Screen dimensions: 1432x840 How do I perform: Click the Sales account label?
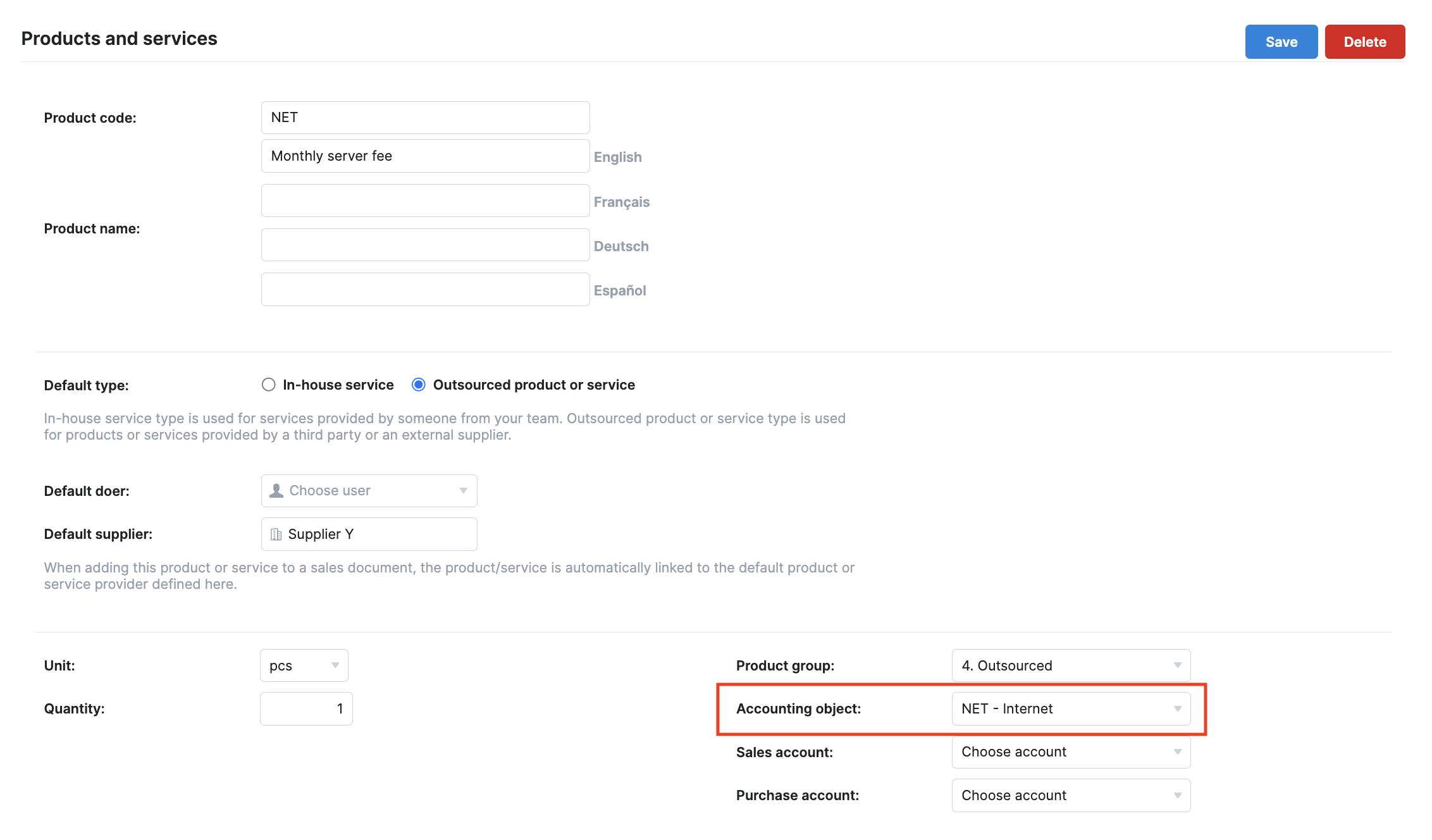(784, 752)
